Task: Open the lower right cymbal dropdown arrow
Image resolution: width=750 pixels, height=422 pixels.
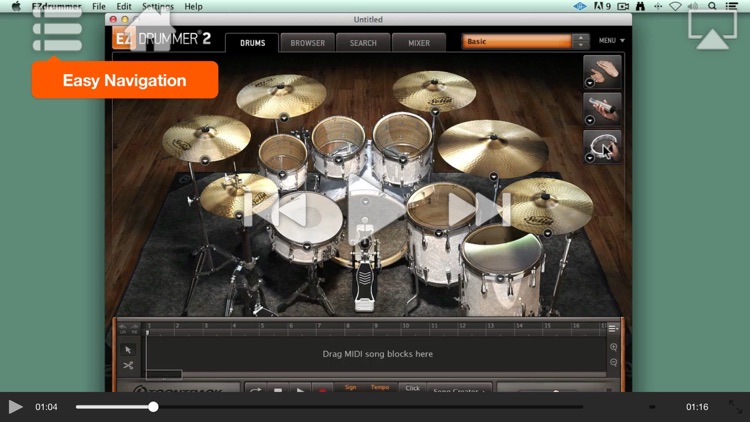Action: pos(548,233)
